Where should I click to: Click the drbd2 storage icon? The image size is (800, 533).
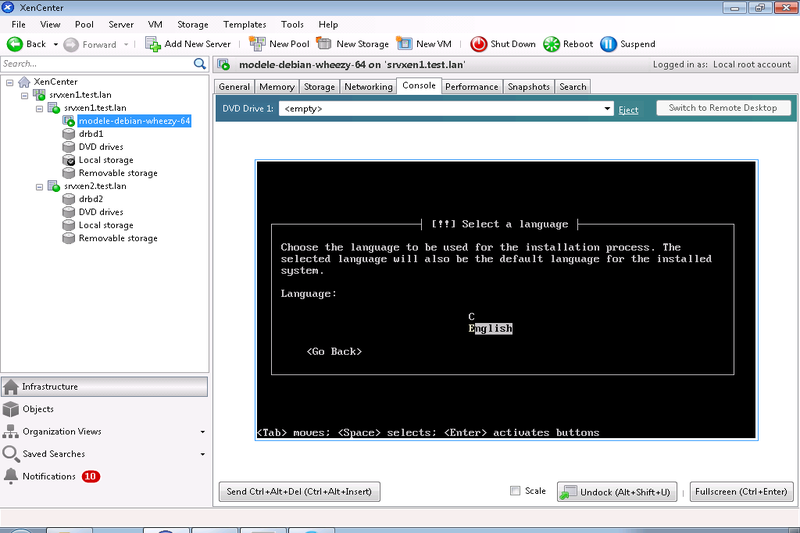click(69, 199)
